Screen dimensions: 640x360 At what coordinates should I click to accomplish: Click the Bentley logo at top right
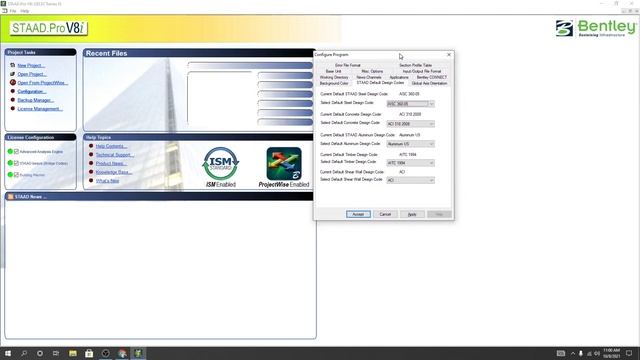tap(596, 28)
